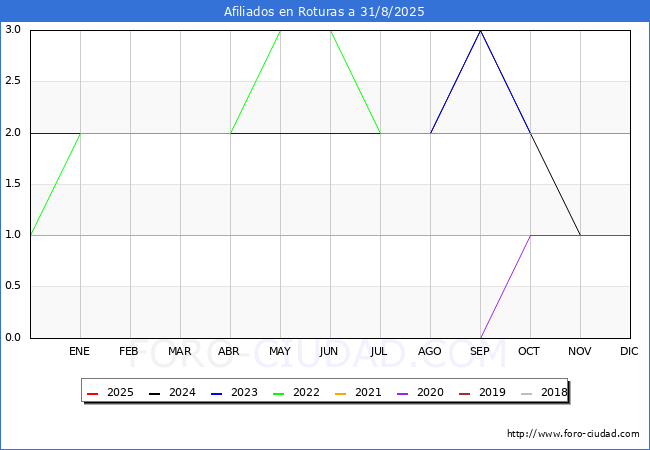650x450 pixels.
Task: Click the ABR month axis label
Action: (x=229, y=351)
